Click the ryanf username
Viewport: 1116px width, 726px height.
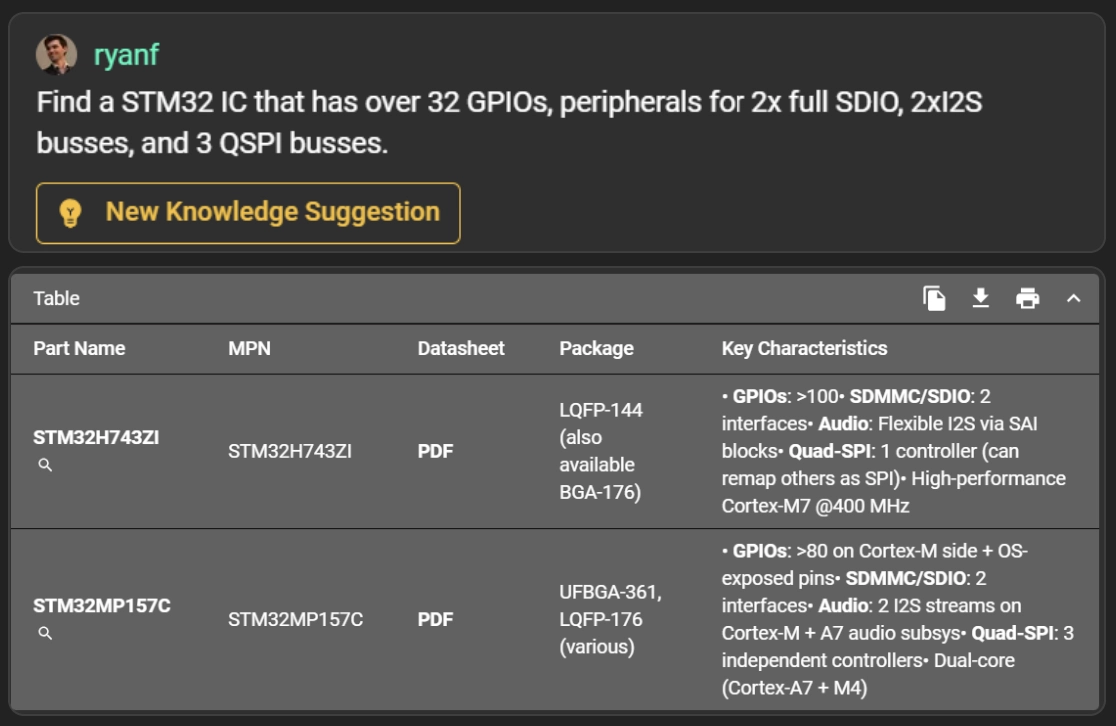click(x=126, y=55)
